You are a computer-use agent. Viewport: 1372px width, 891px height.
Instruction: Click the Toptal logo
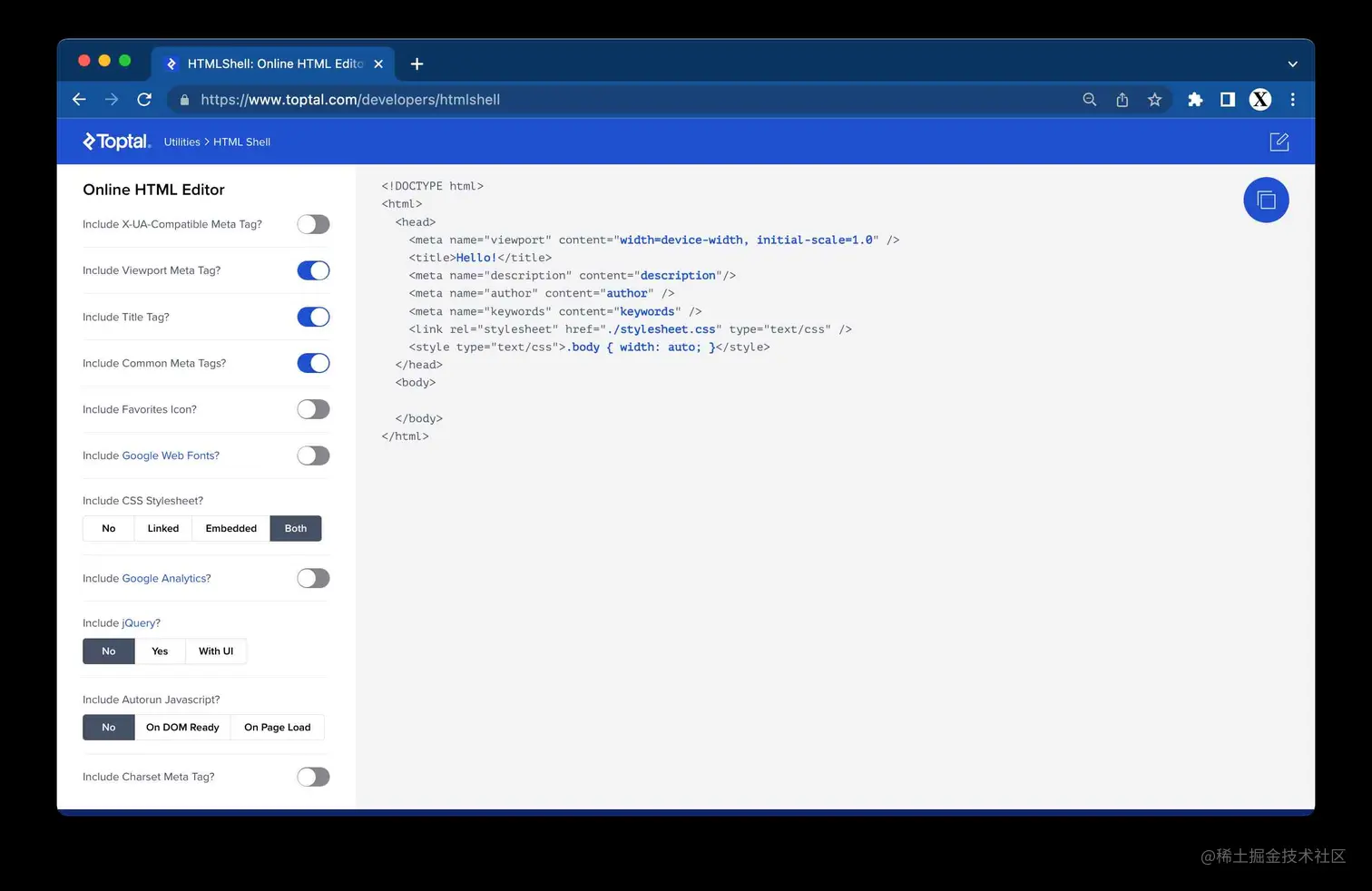116,142
